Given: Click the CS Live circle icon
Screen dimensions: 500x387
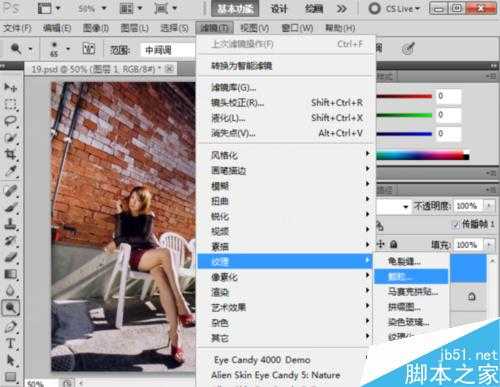Looking at the screenshot, I should click(x=374, y=8).
